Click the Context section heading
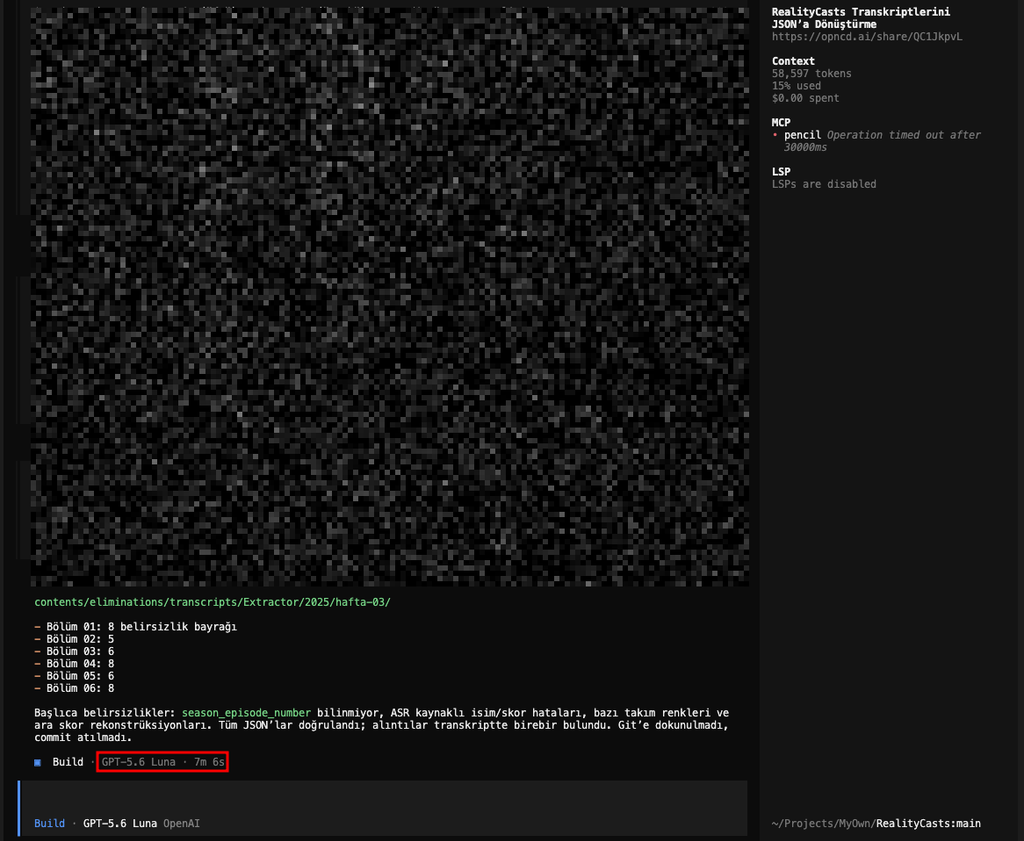The image size is (1024, 841). pos(793,61)
